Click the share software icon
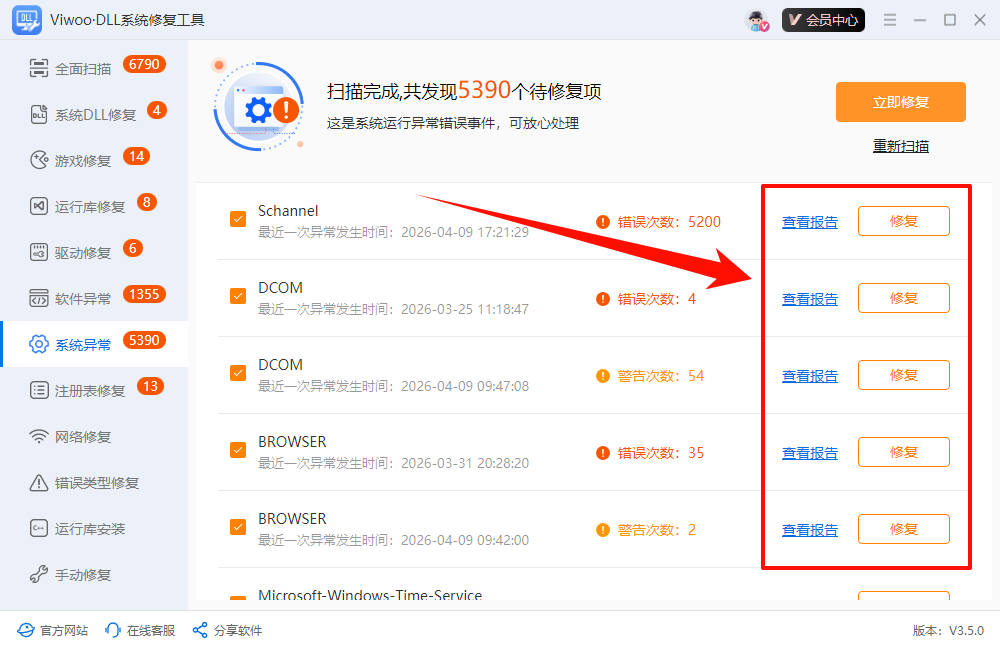Screen dimensions: 1000x650 199,630
